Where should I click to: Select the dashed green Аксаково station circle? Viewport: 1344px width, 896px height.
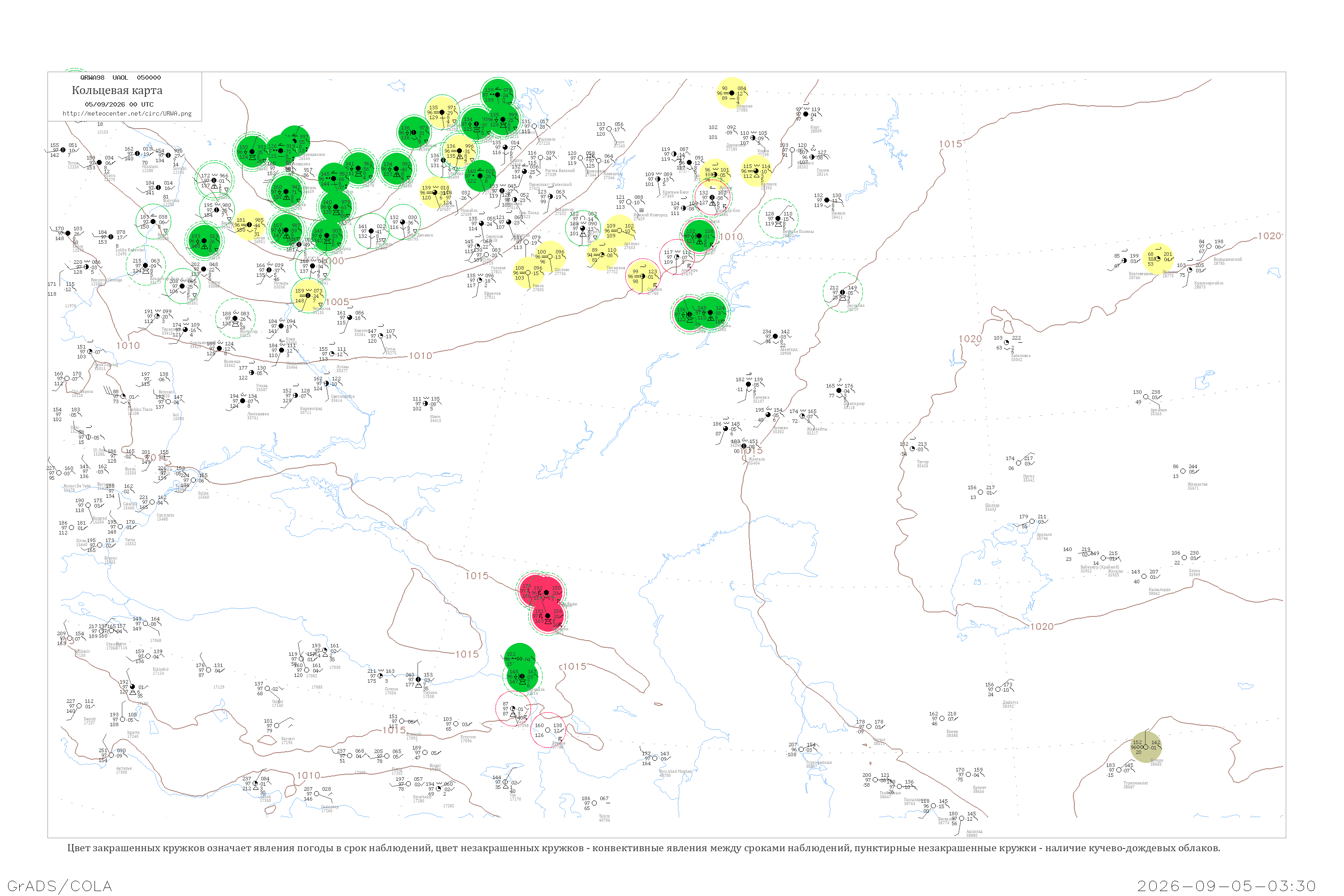click(x=842, y=293)
